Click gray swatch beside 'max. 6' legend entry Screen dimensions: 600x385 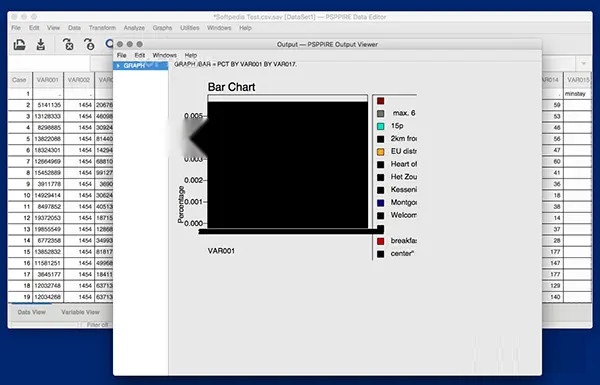[x=380, y=114]
